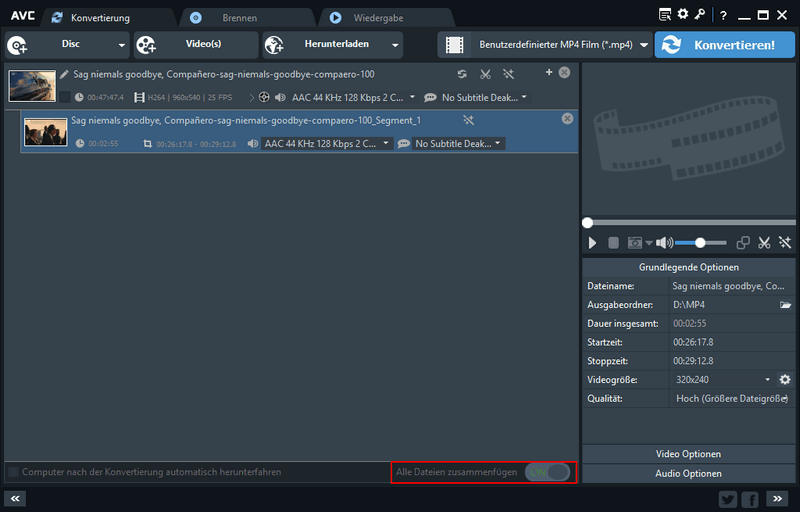Switch to the Konvertierung tab
The width and height of the screenshot is (800, 512).
tap(100, 18)
